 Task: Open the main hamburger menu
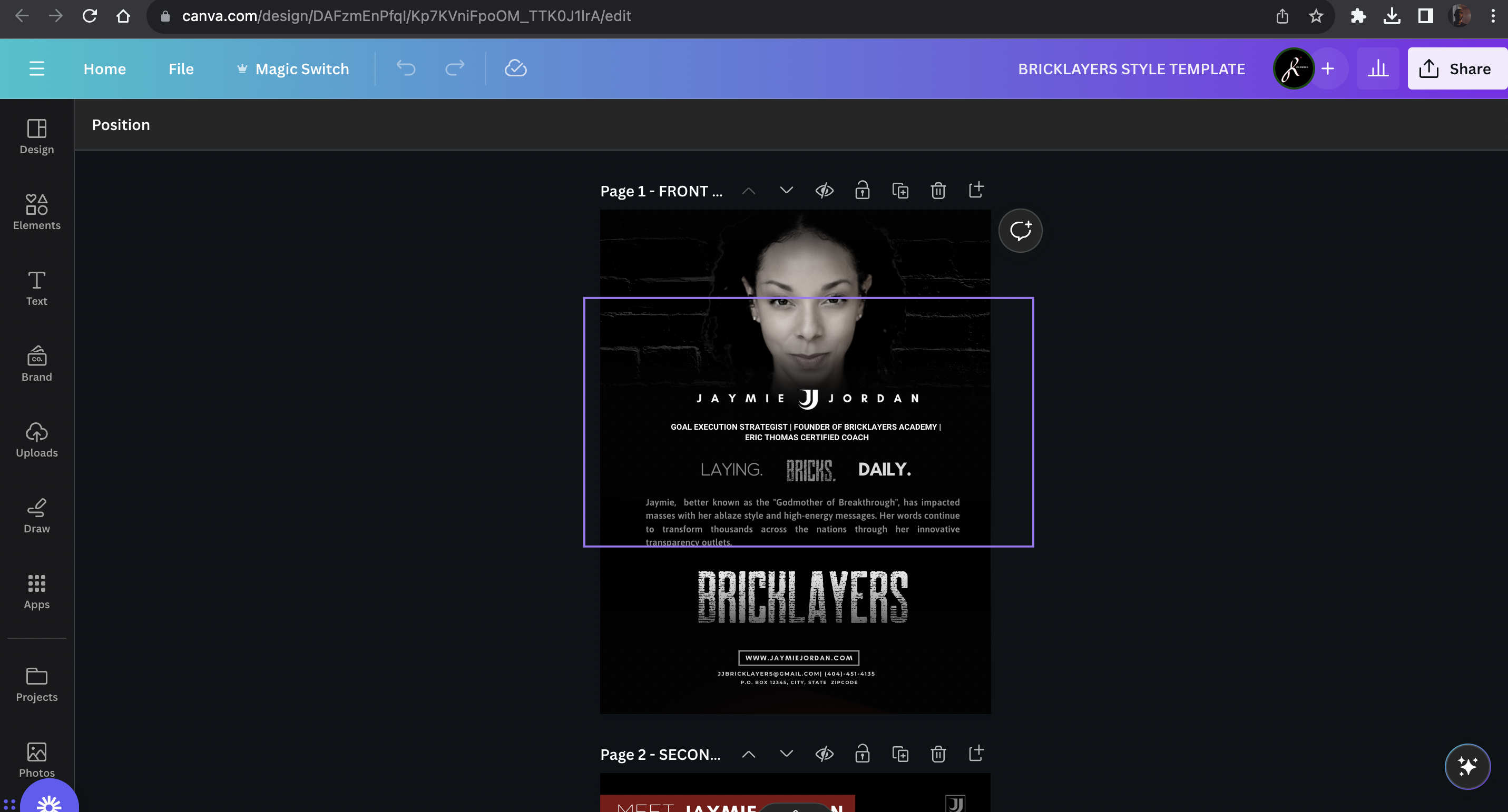point(36,68)
